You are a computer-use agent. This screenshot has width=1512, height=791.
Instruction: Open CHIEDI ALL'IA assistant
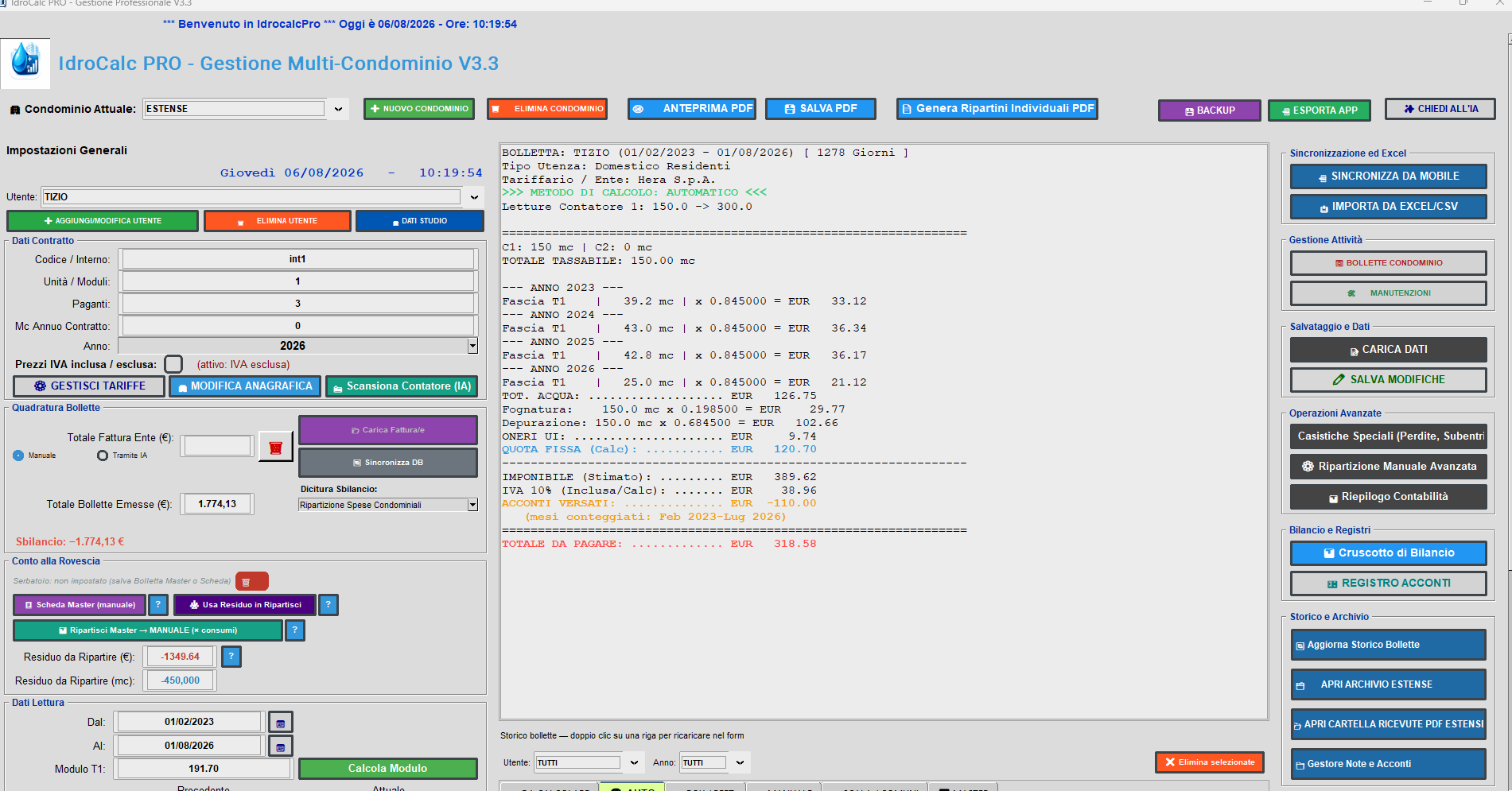point(1440,109)
